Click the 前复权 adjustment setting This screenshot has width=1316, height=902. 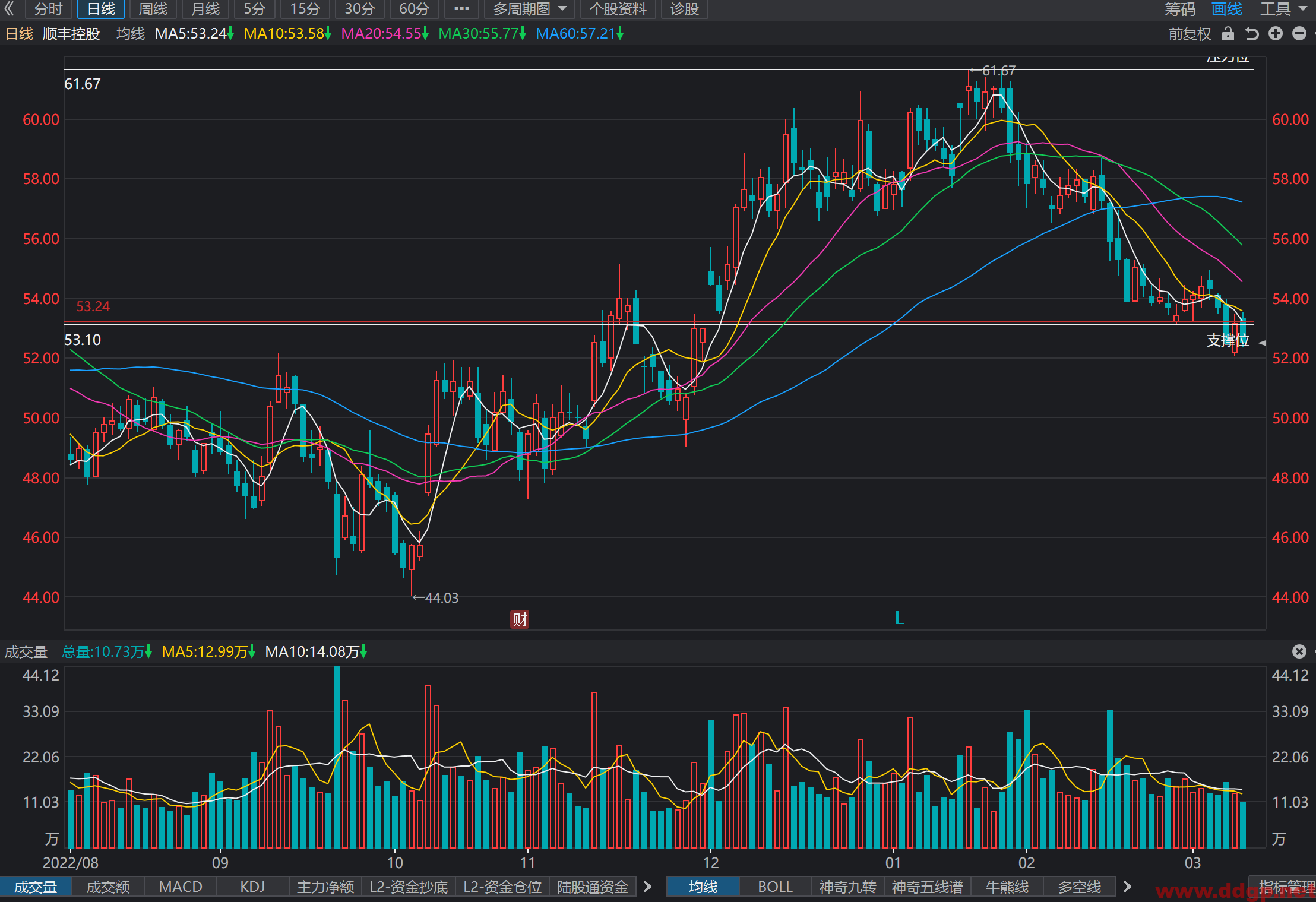click(x=1190, y=34)
